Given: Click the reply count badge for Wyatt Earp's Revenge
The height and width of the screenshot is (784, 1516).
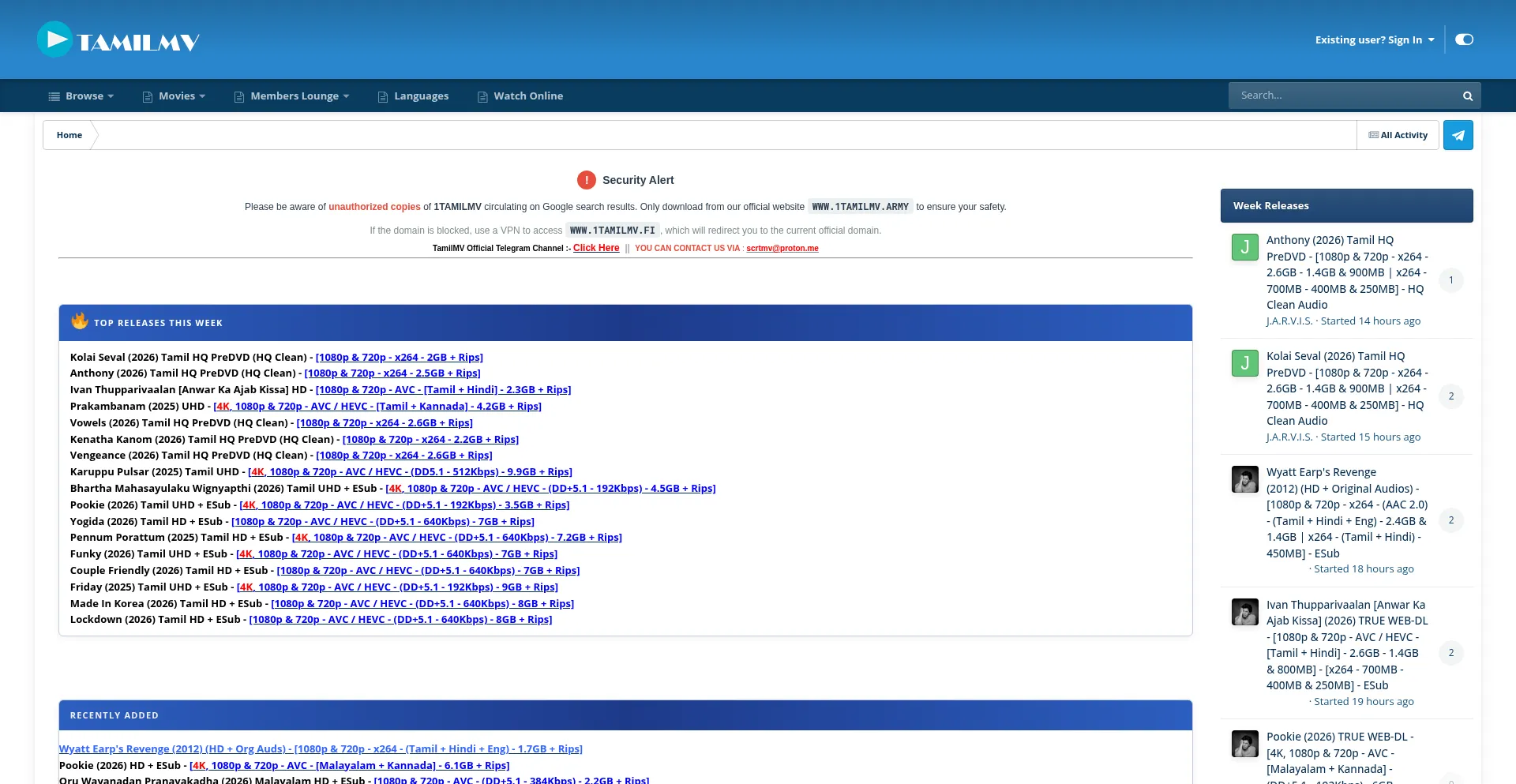Looking at the screenshot, I should click(x=1451, y=520).
